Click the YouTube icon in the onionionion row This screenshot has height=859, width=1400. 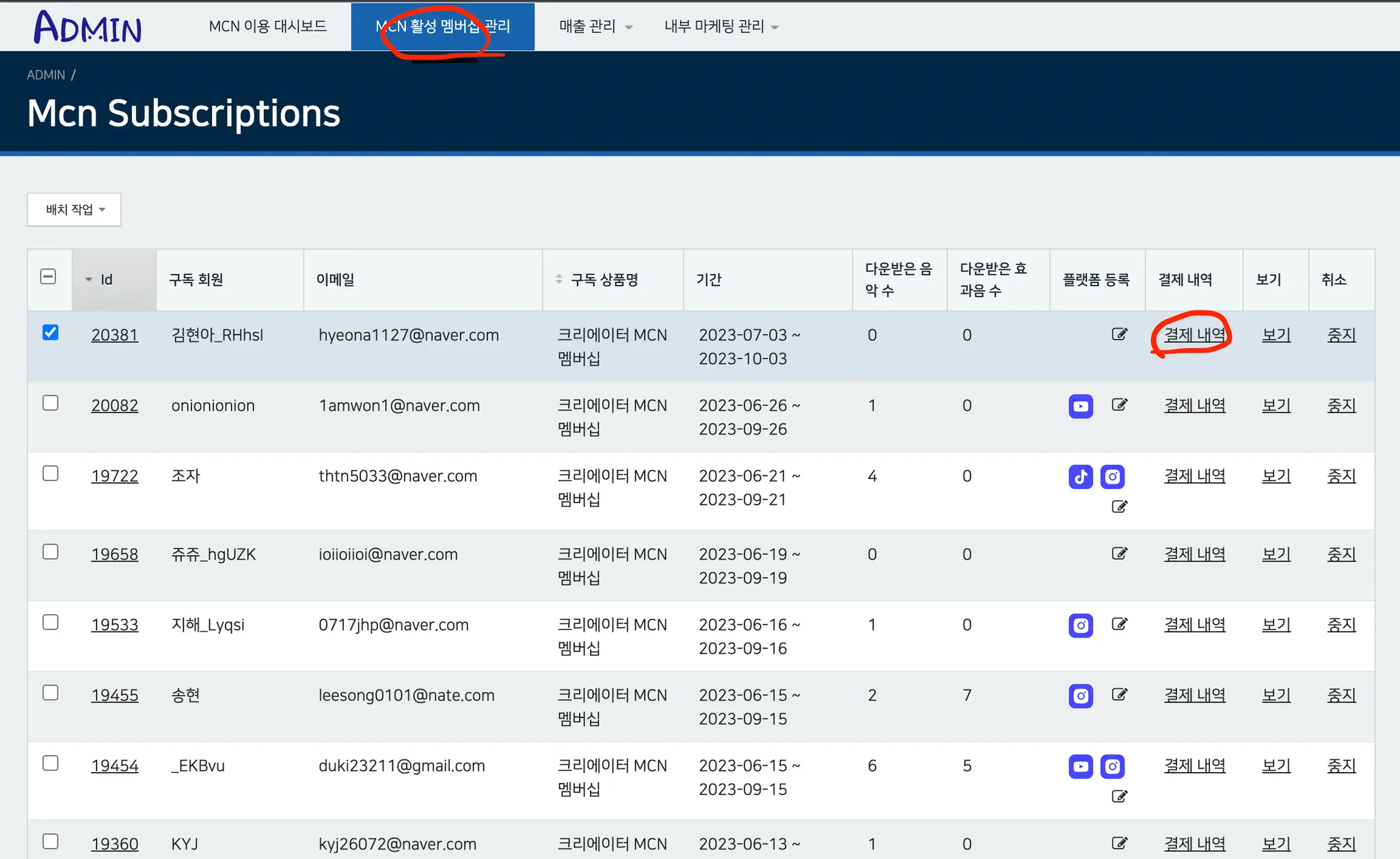1080,406
